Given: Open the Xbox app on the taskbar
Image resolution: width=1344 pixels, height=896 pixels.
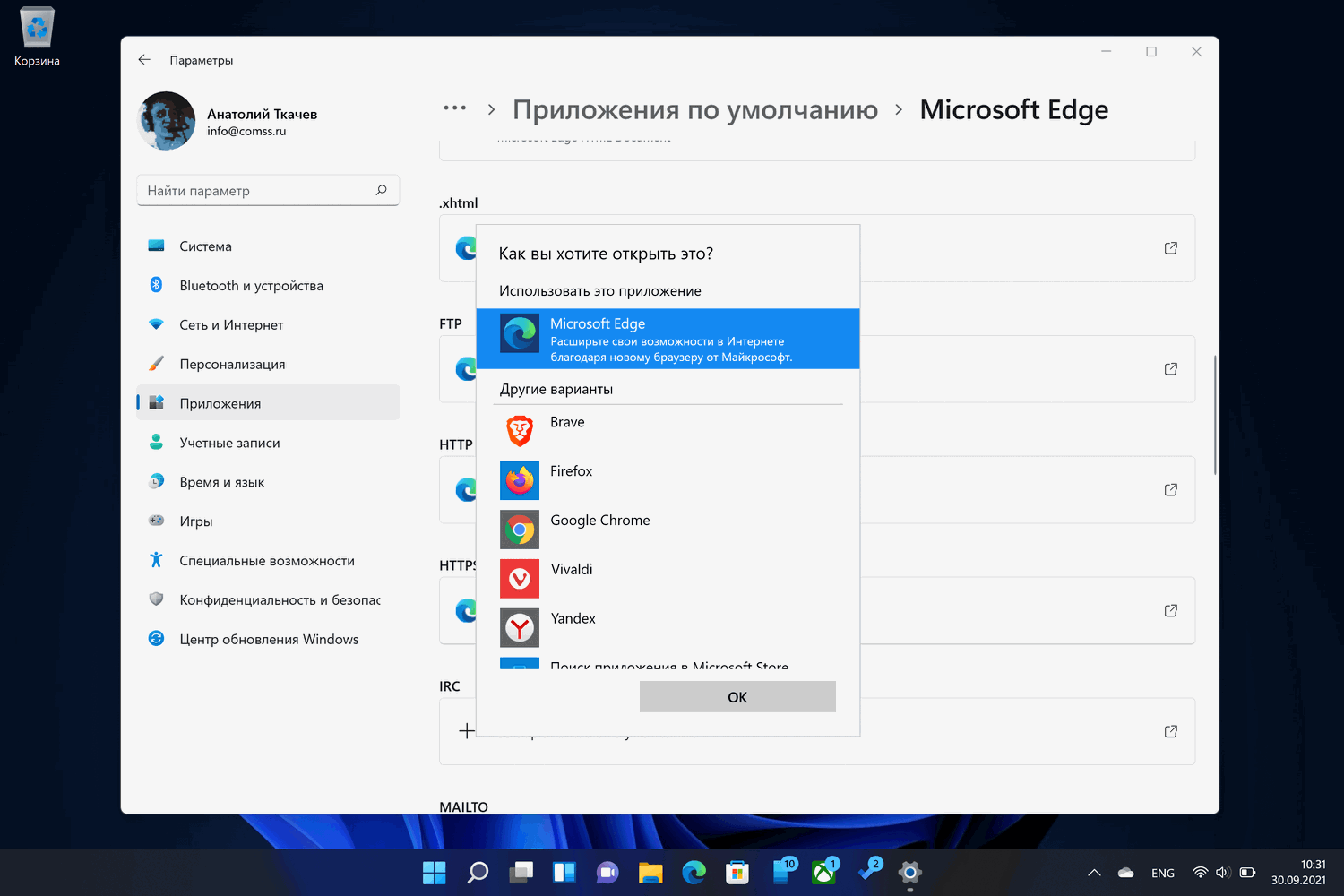Looking at the screenshot, I should tap(823, 872).
